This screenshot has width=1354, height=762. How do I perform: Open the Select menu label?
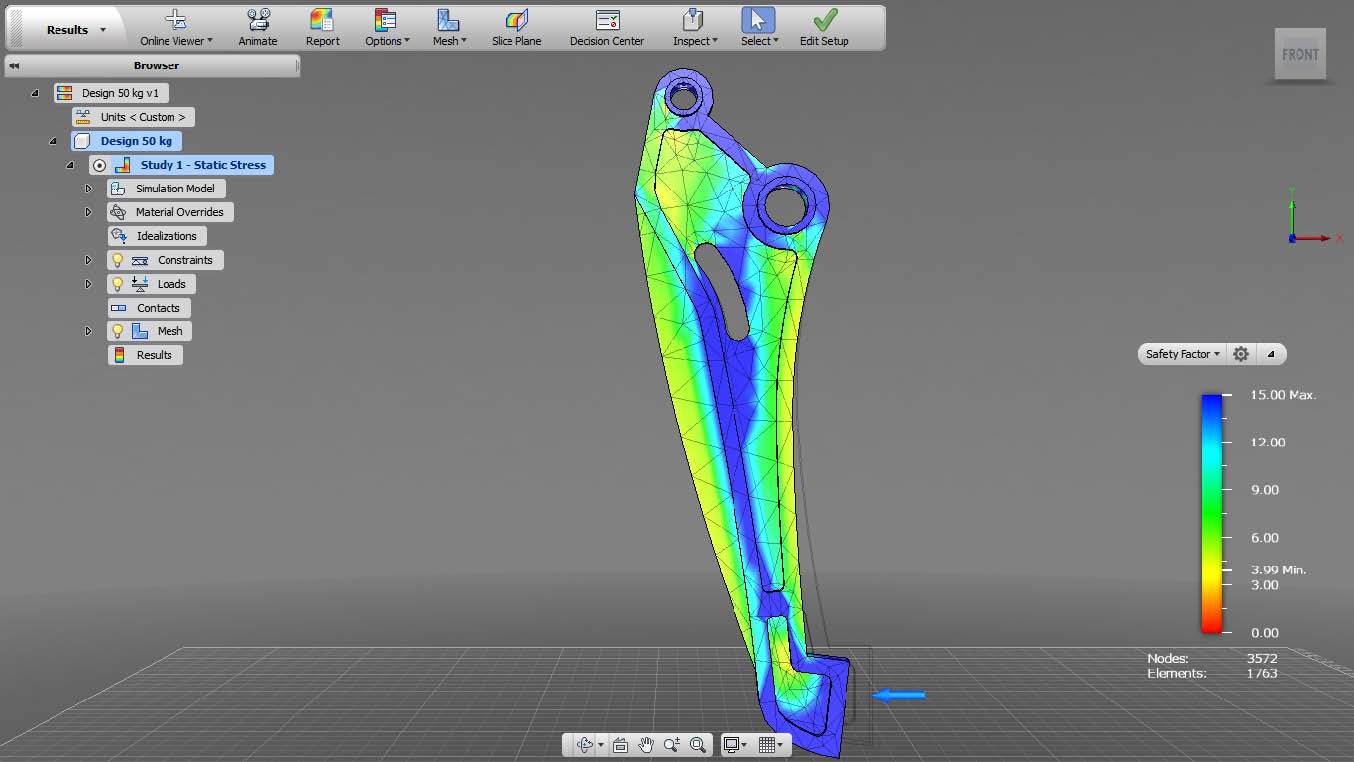tap(759, 41)
